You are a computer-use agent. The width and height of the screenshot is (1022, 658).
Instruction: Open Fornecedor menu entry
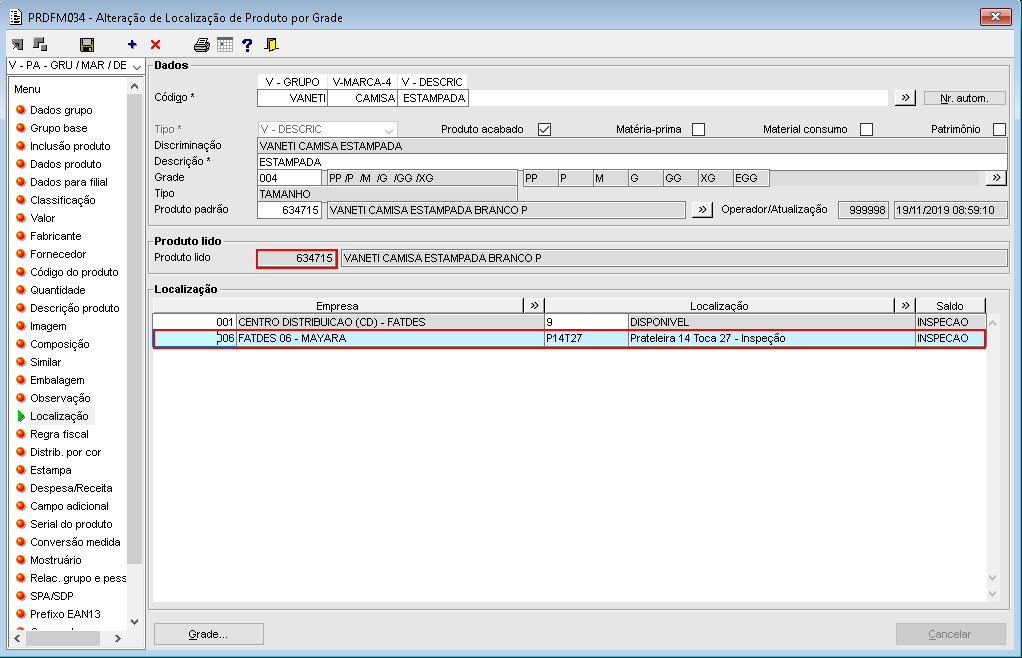click(x=58, y=254)
